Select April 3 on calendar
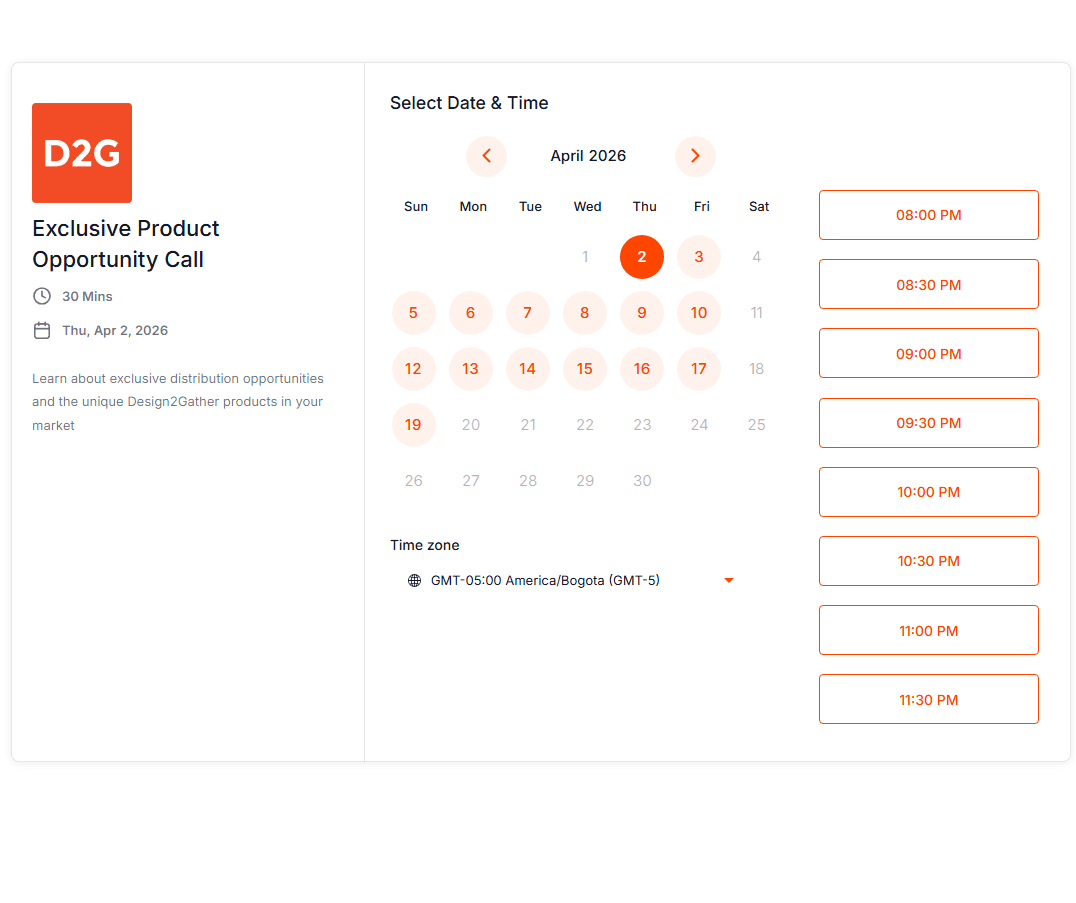This screenshot has width=1076, height=903. click(x=699, y=257)
